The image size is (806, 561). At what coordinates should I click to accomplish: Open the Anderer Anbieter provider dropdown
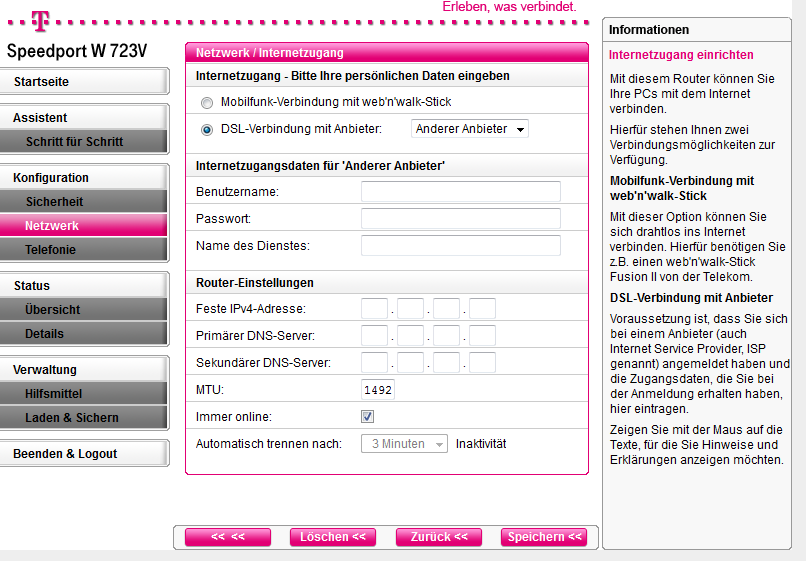coord(469,129)
